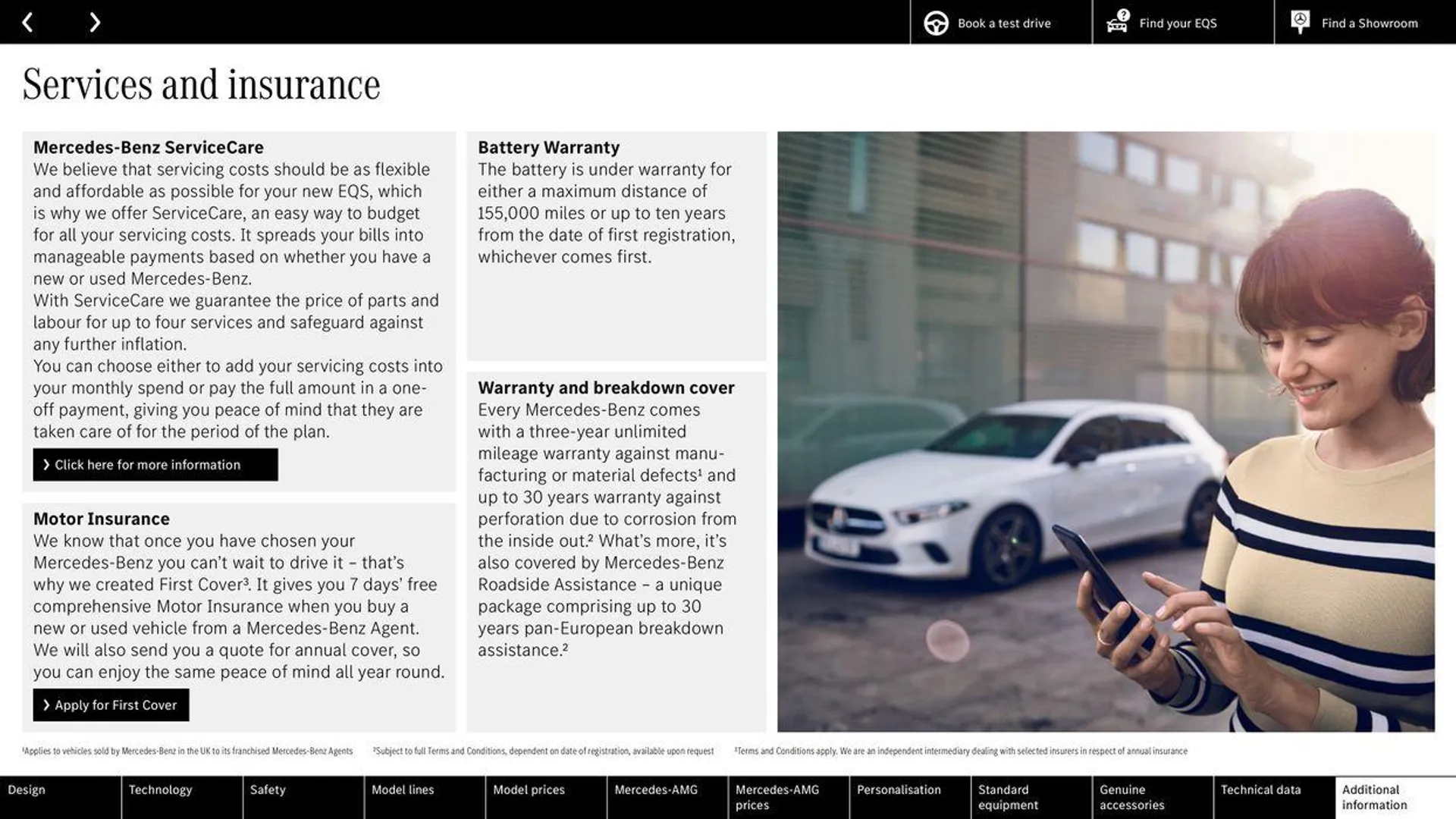Click the Find your EQS car icon
Screen dimensions: 1456x819
(x=1118, y=22)
